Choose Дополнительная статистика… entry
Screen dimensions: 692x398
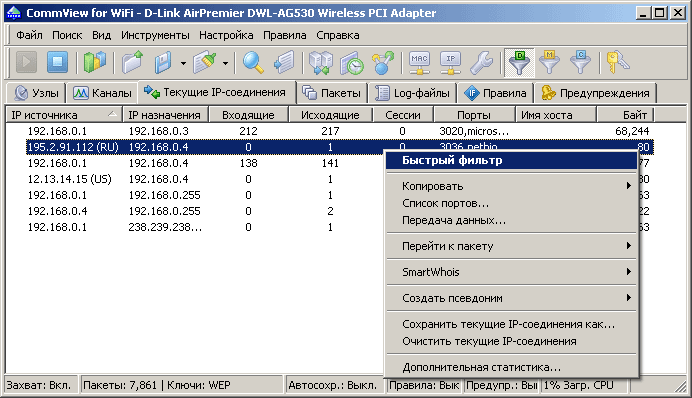click(511, 367)
